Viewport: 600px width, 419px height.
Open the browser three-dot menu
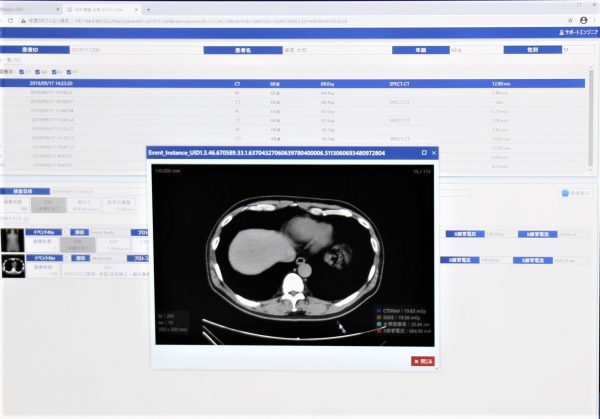tap(593, 19)
